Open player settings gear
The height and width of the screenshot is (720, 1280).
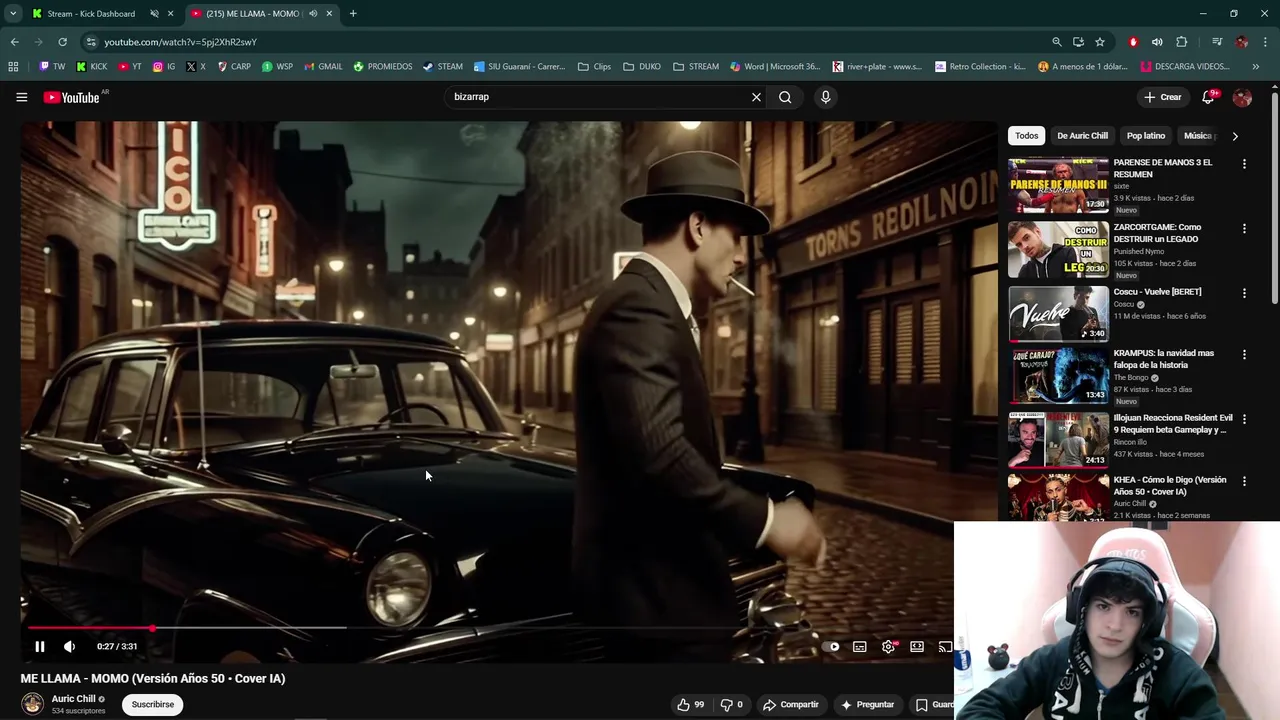(x=888, y=646)
